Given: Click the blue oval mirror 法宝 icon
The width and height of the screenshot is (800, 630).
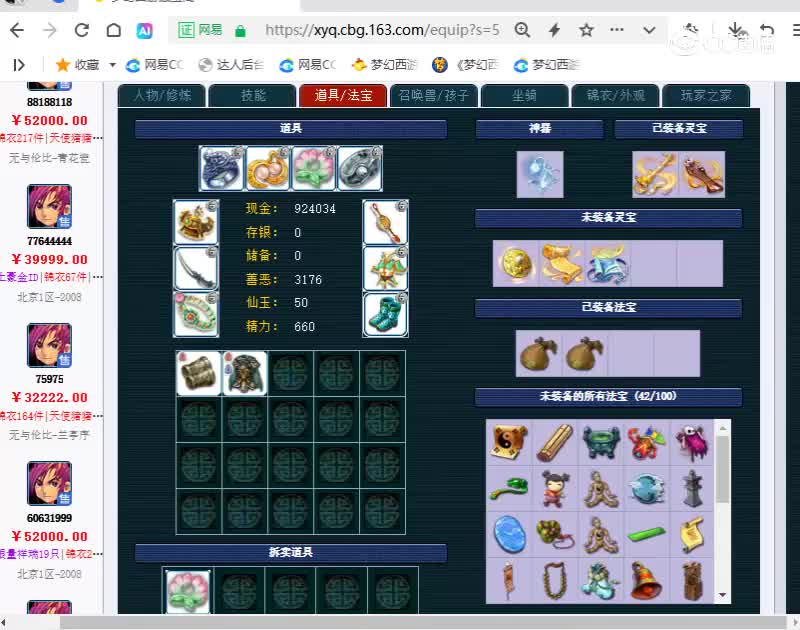Looking at the screenshot, I should click(x=509, y=535).
